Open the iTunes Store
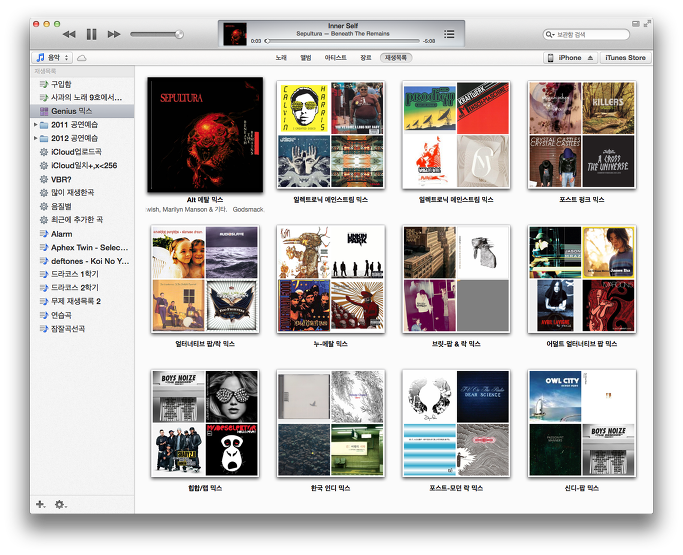The image size is (683, 555). 625,58
